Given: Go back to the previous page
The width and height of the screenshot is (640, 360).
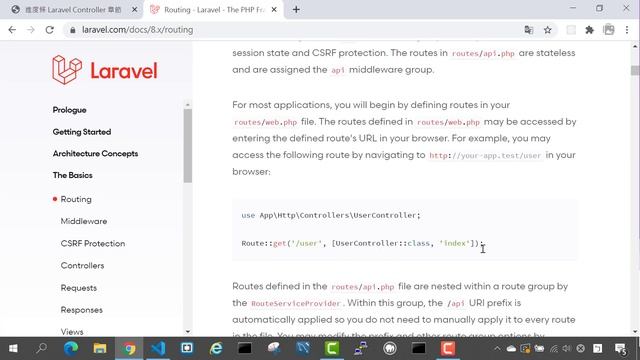Looking at the screenshot, I should (12, 30).
